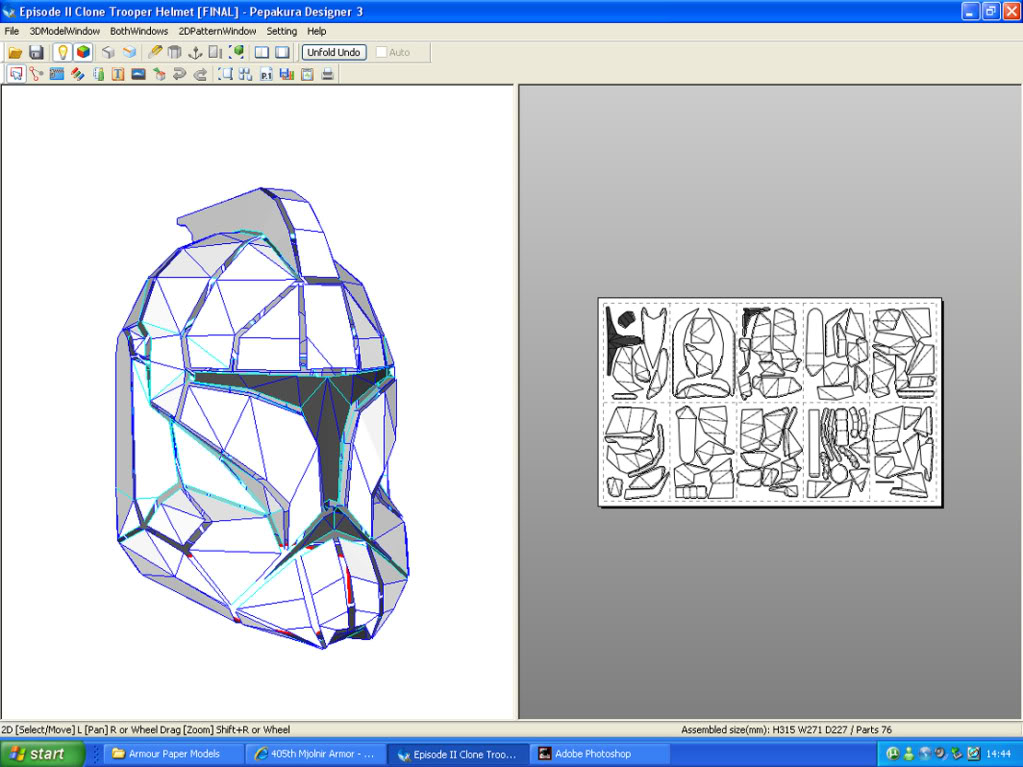Click the Open file folder icon

(x=15, y=52)
